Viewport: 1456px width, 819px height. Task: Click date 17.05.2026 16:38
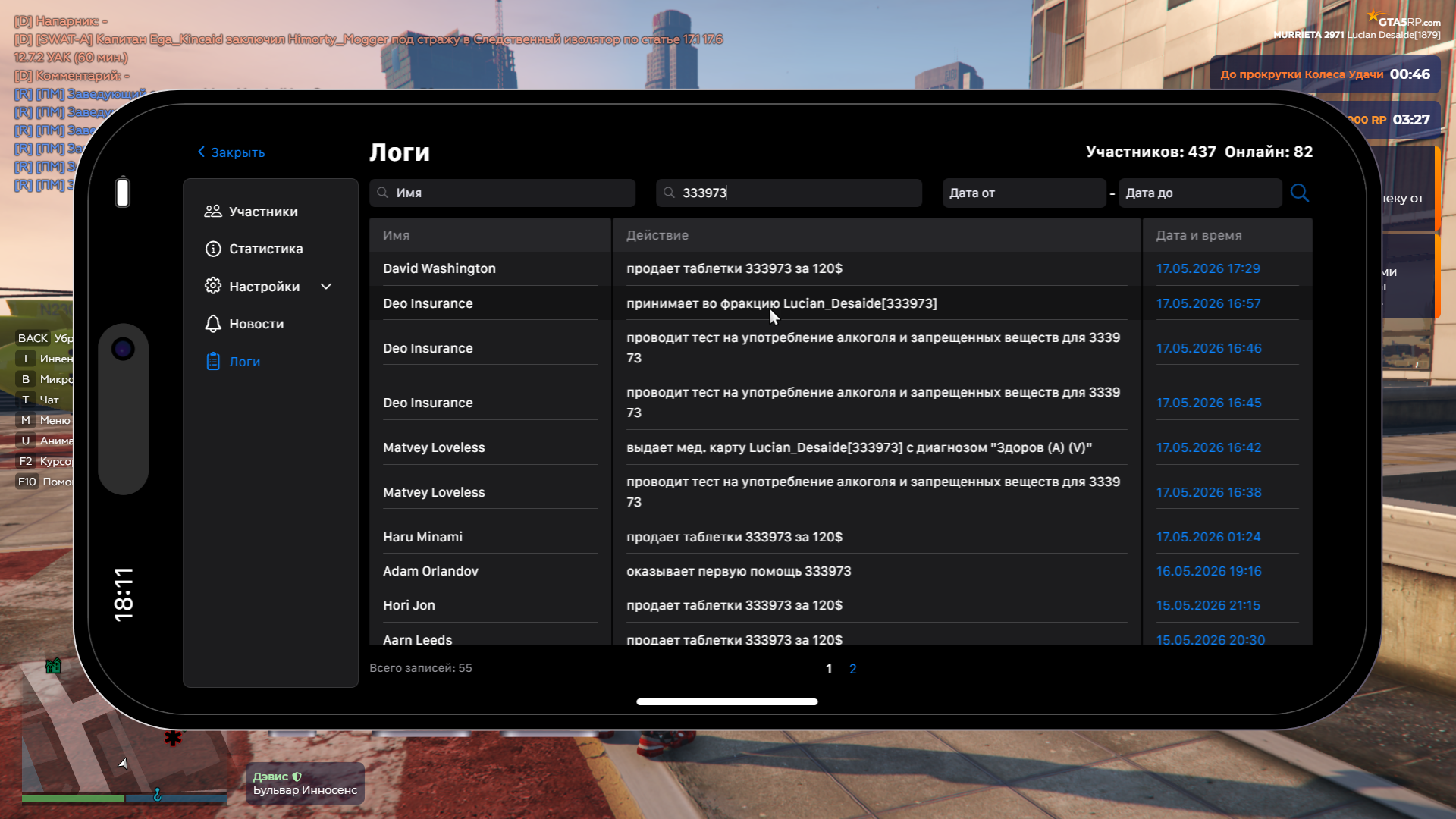(1209, 492)
